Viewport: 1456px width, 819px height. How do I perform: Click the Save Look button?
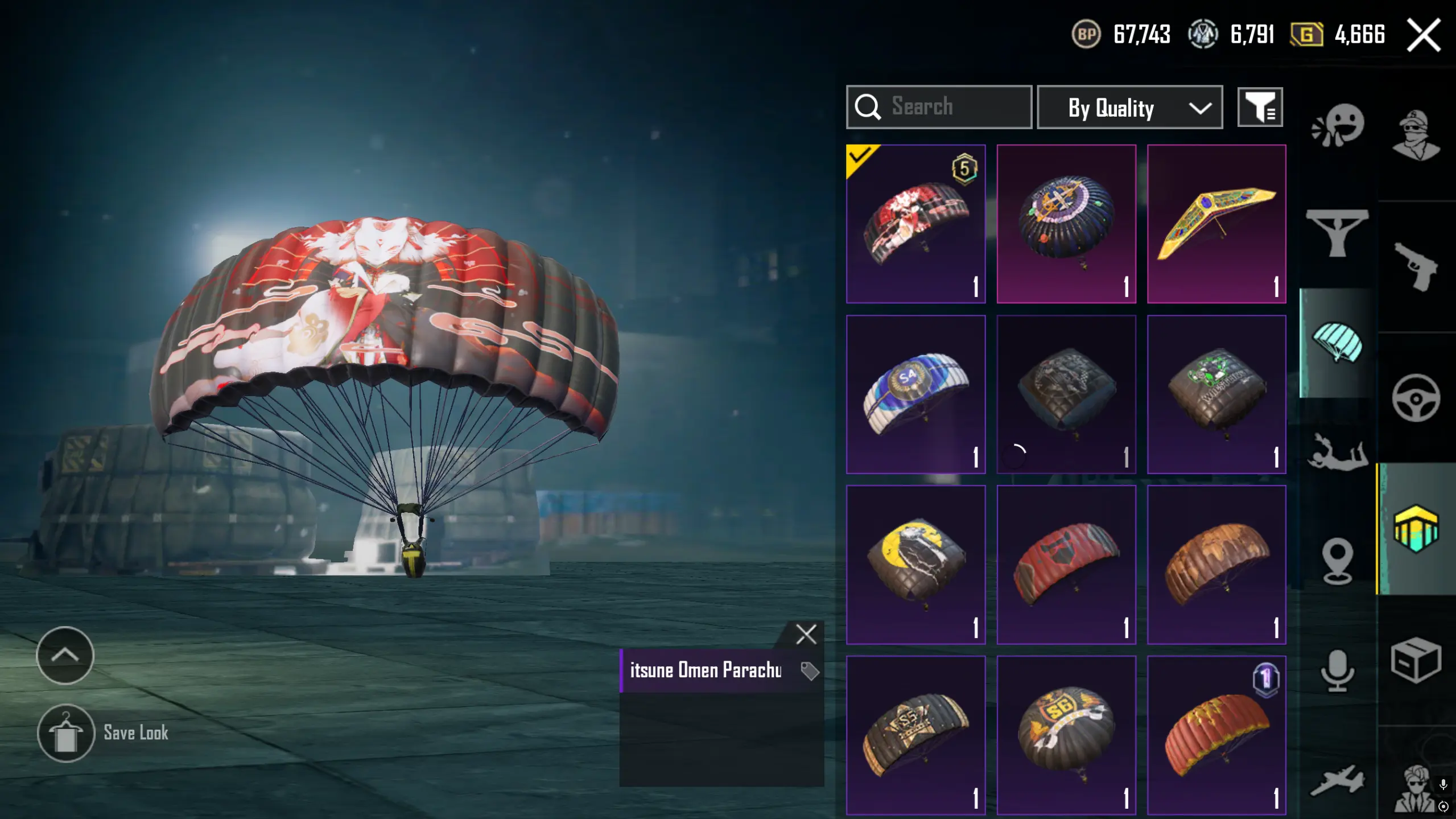[103, 733]
